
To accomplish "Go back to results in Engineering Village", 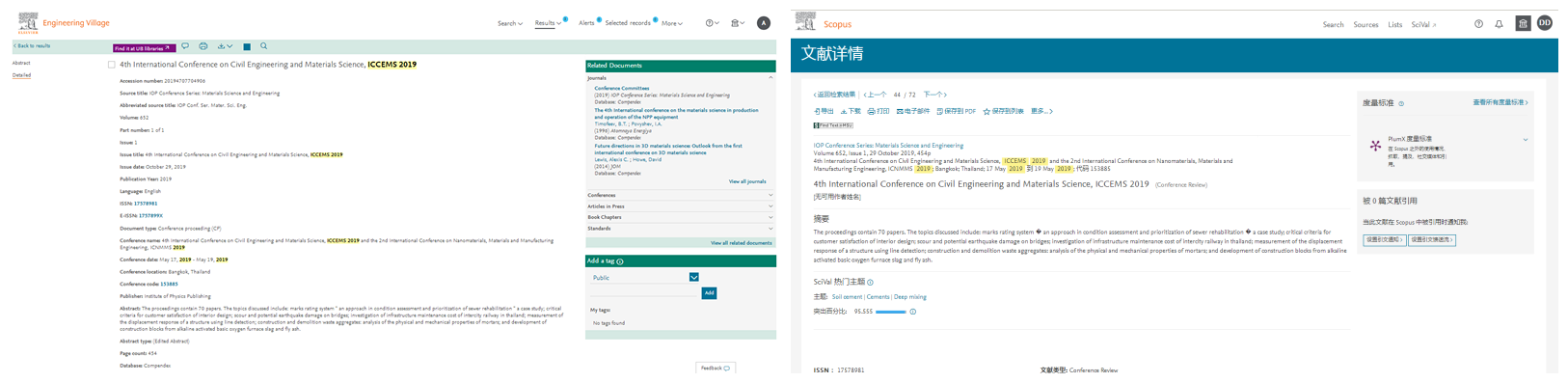I will 32,46.
